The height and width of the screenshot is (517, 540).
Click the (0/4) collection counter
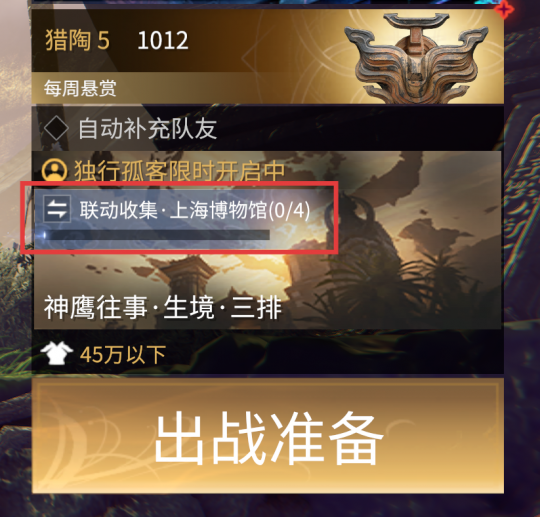tap(289, 210)
